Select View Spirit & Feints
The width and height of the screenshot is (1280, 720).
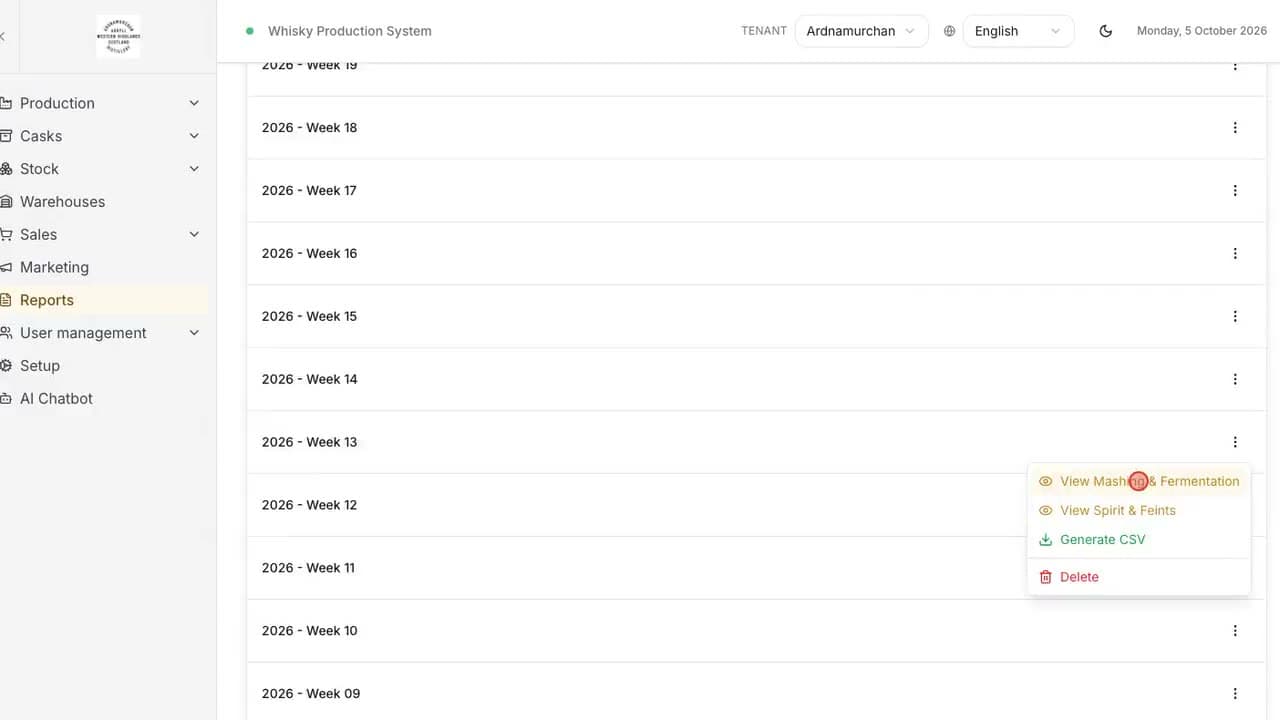pyautogui.click(x=1139, y=510)
